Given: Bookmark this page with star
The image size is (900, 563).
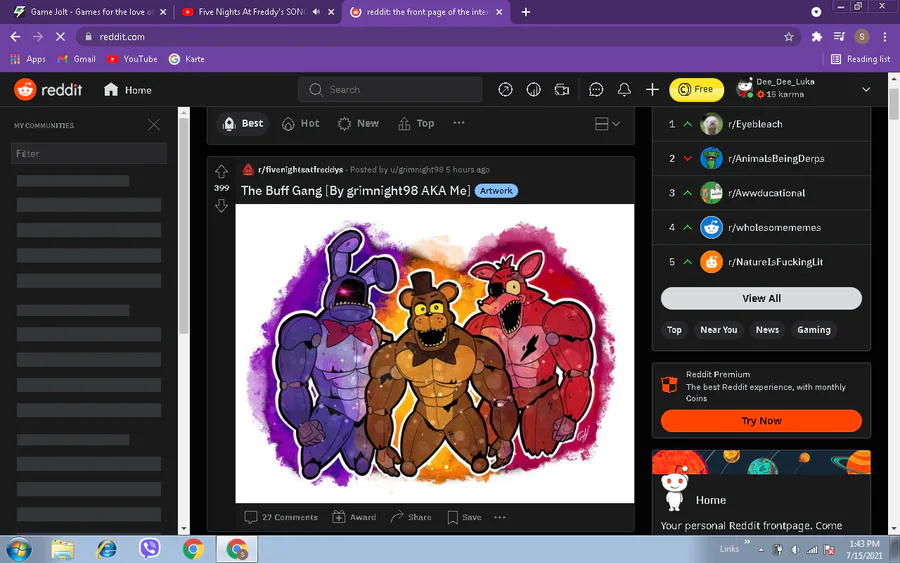Looking at the screenshot, I should tap(789, 37).
